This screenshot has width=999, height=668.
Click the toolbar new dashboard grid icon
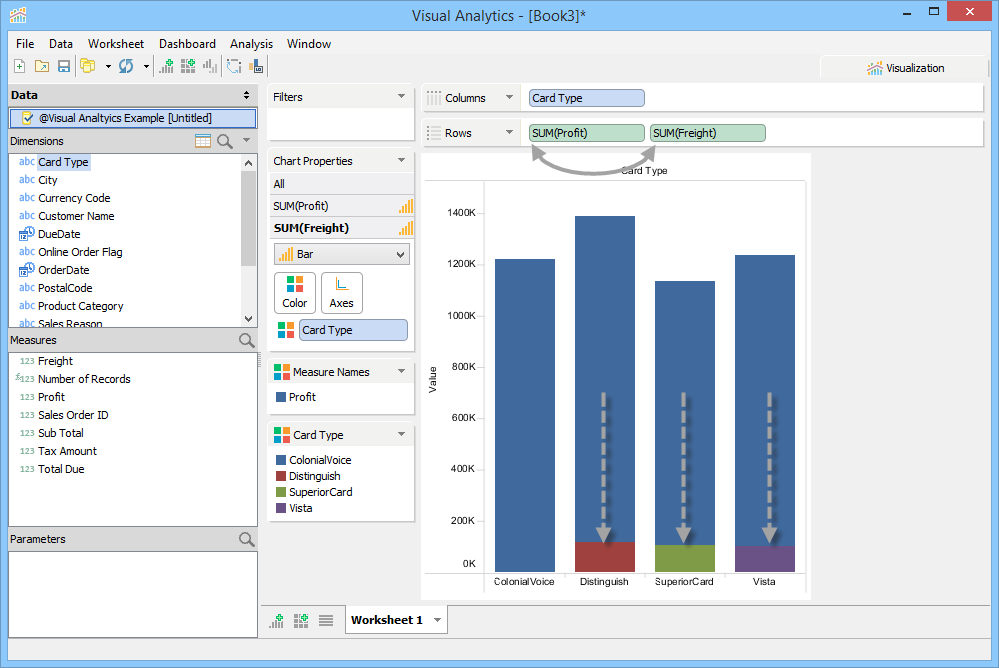(188, 66)
